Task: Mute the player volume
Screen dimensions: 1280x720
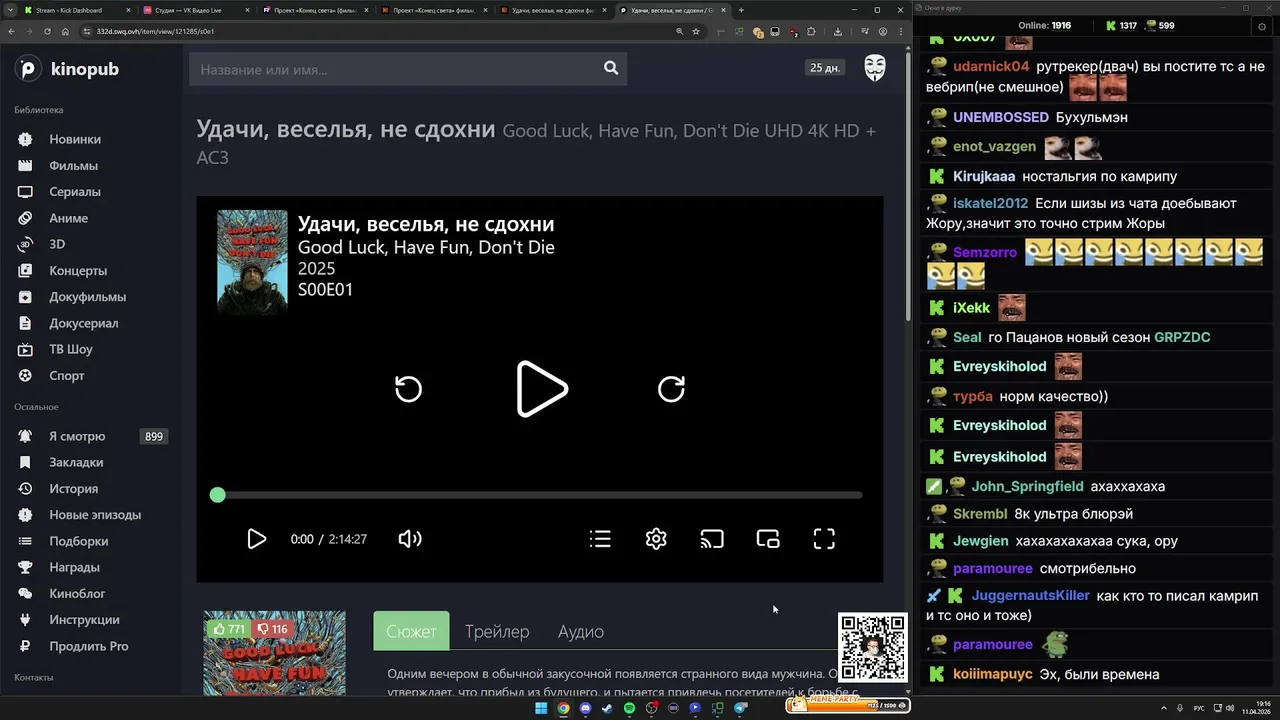Action: [410, 539]
